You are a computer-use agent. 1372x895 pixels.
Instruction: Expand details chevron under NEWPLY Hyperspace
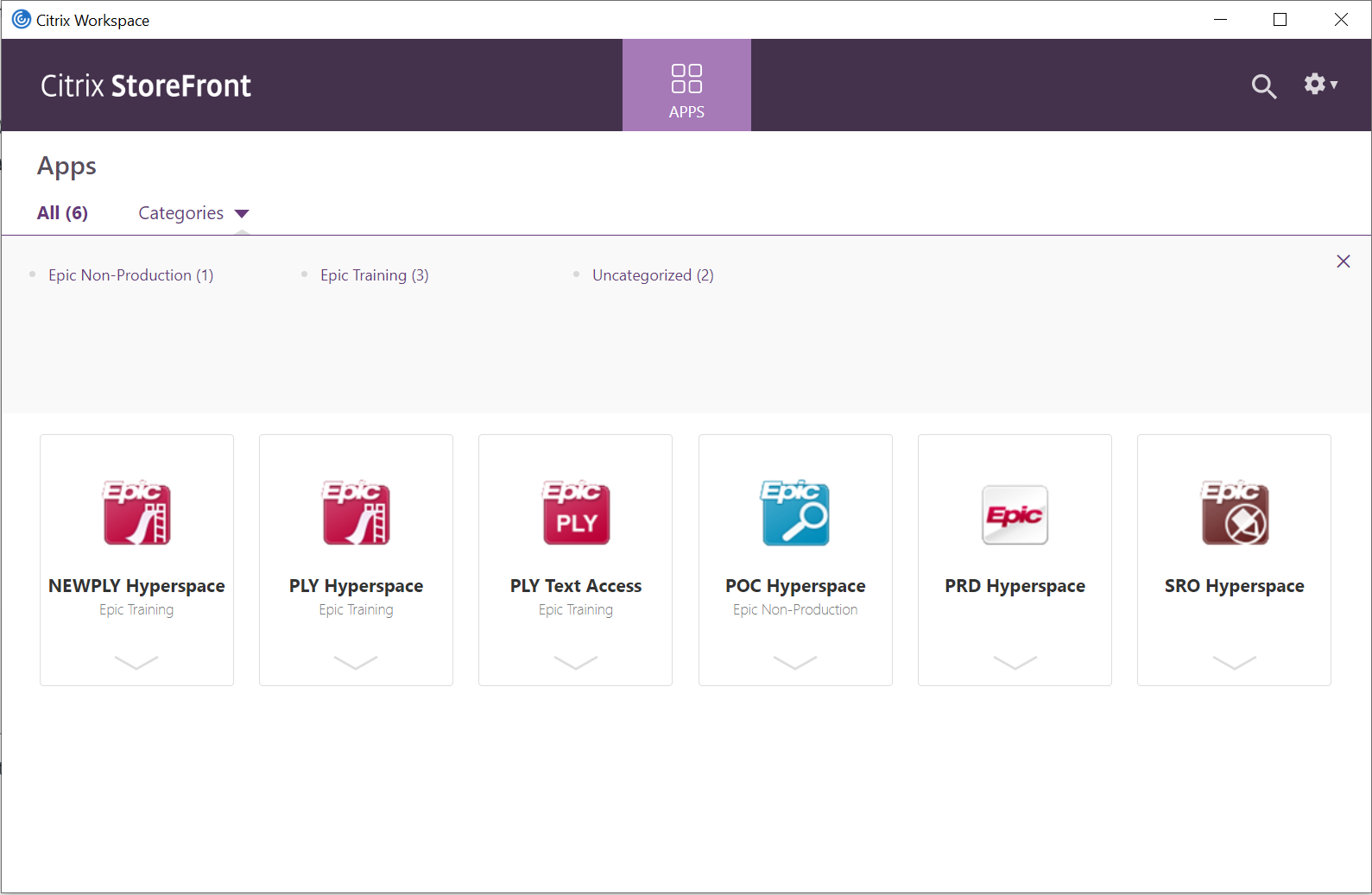[136, 662]
